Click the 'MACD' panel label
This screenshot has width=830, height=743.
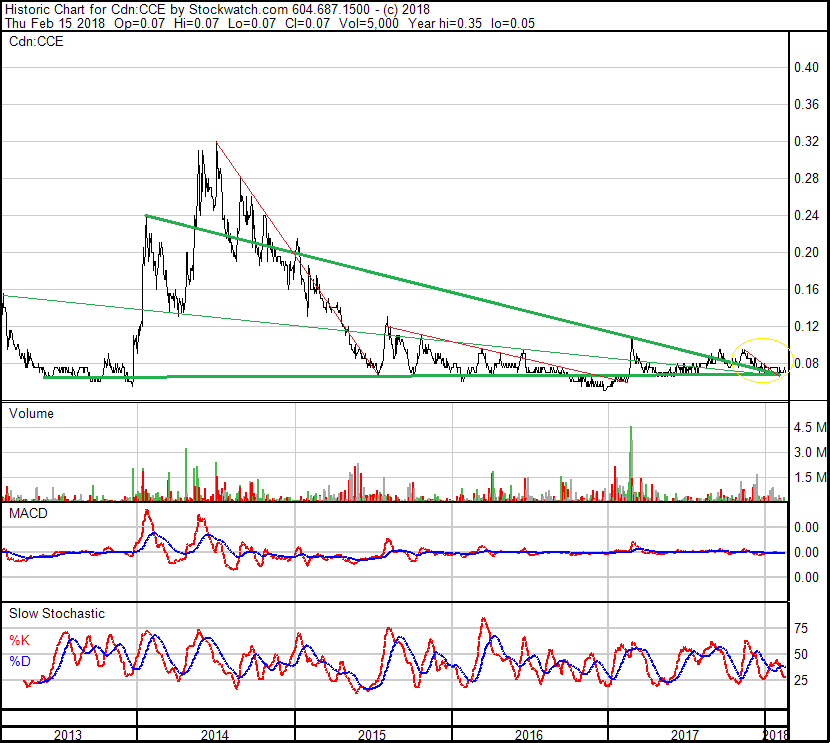point(28,513)
